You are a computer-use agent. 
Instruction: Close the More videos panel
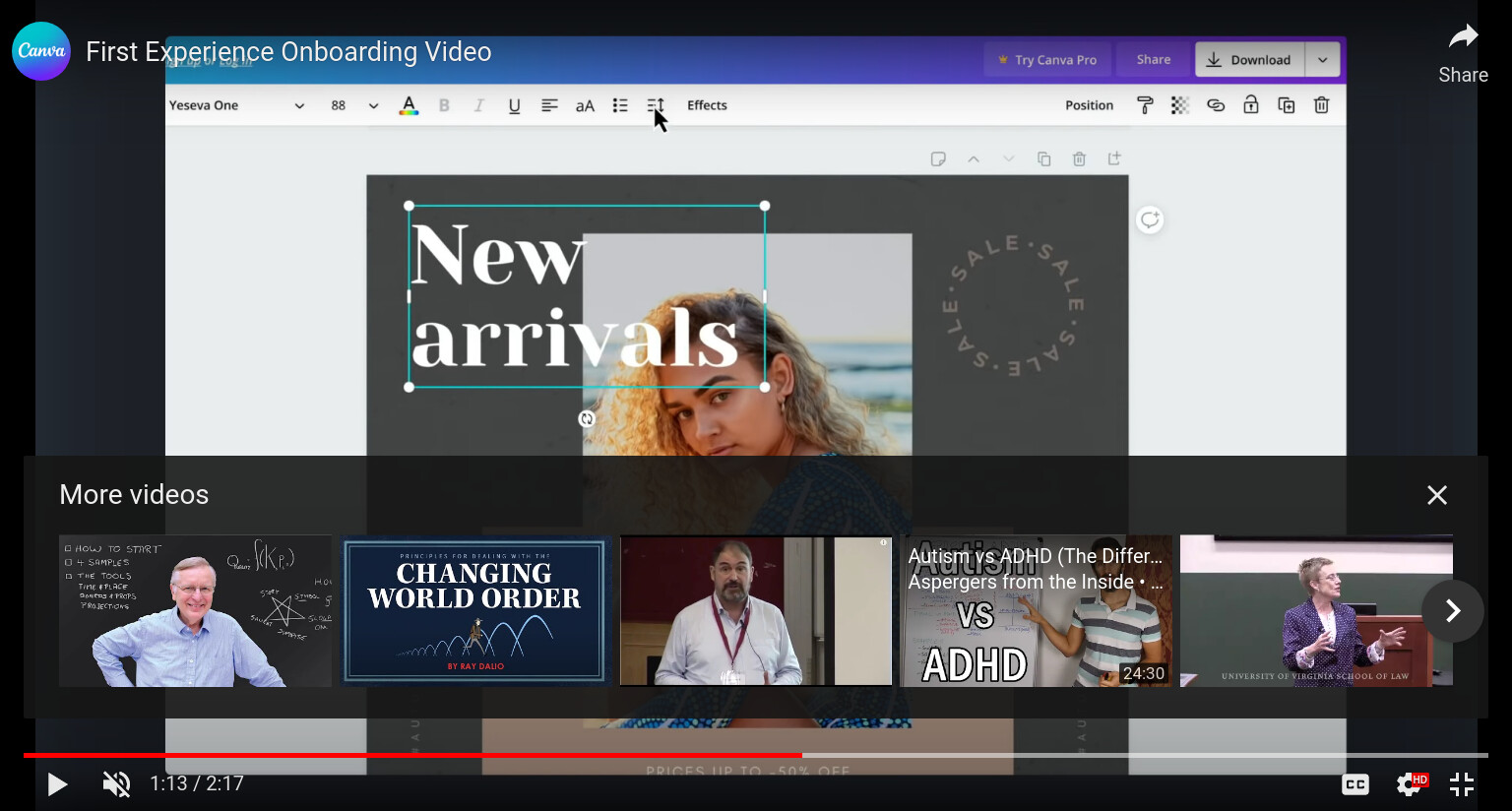[1437, 495]
